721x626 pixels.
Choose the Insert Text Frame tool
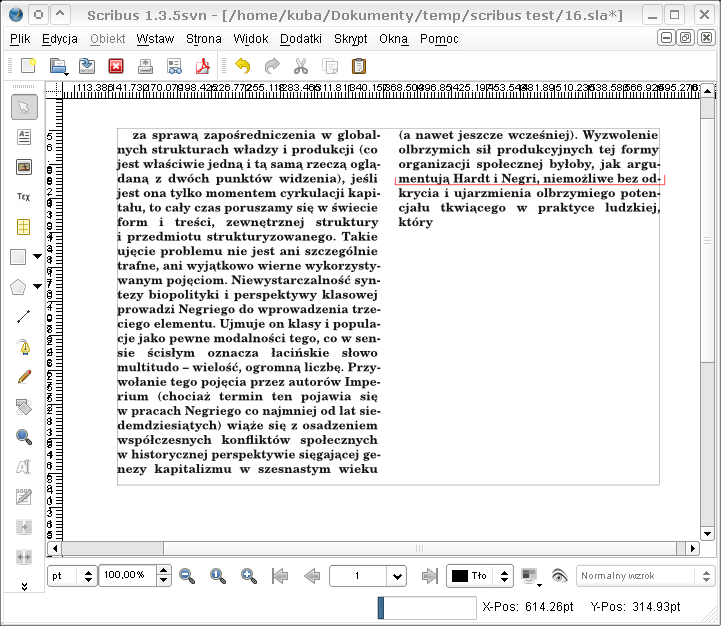coord(24,137)
